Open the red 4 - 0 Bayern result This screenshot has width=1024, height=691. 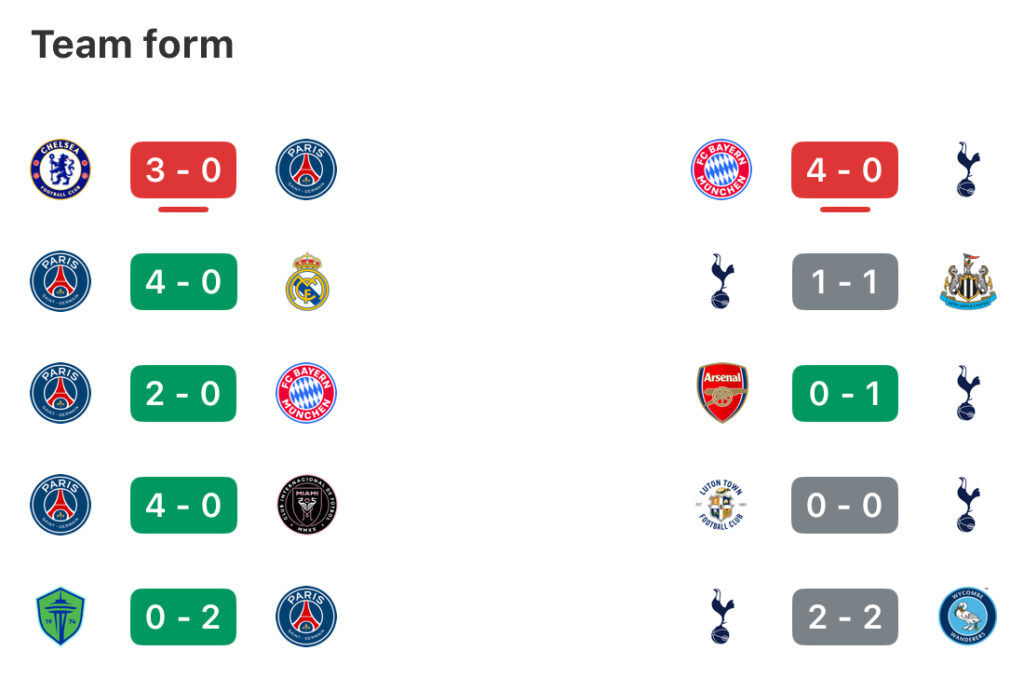[845, 170]
